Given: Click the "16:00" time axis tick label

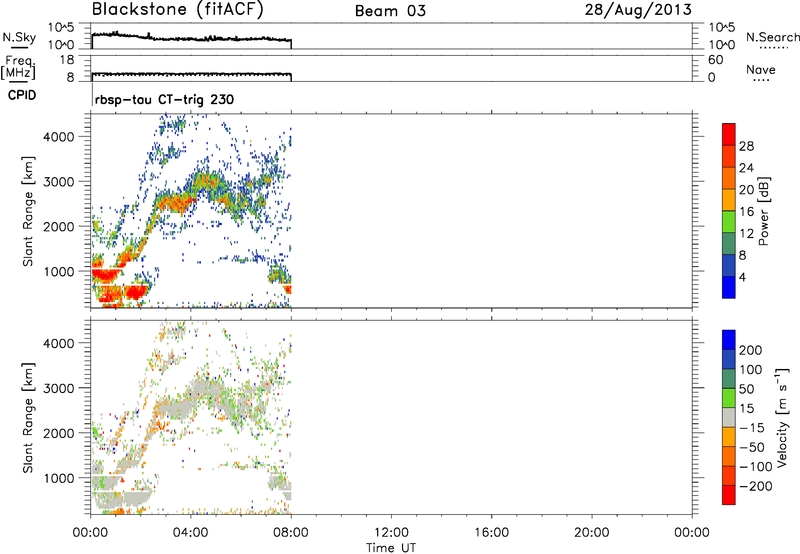Looking at the screenshot, I should 491,533.
